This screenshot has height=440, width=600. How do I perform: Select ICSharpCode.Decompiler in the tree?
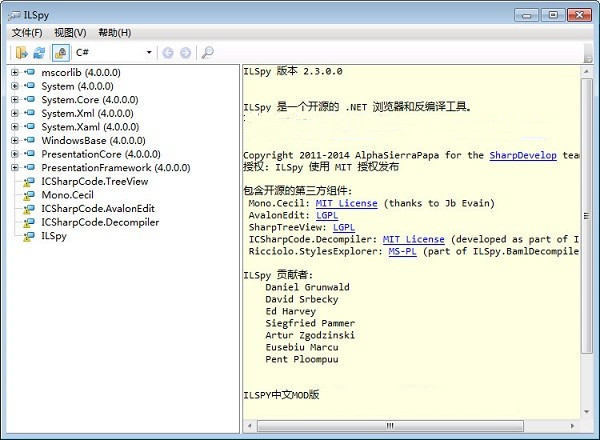pos(100,222)
